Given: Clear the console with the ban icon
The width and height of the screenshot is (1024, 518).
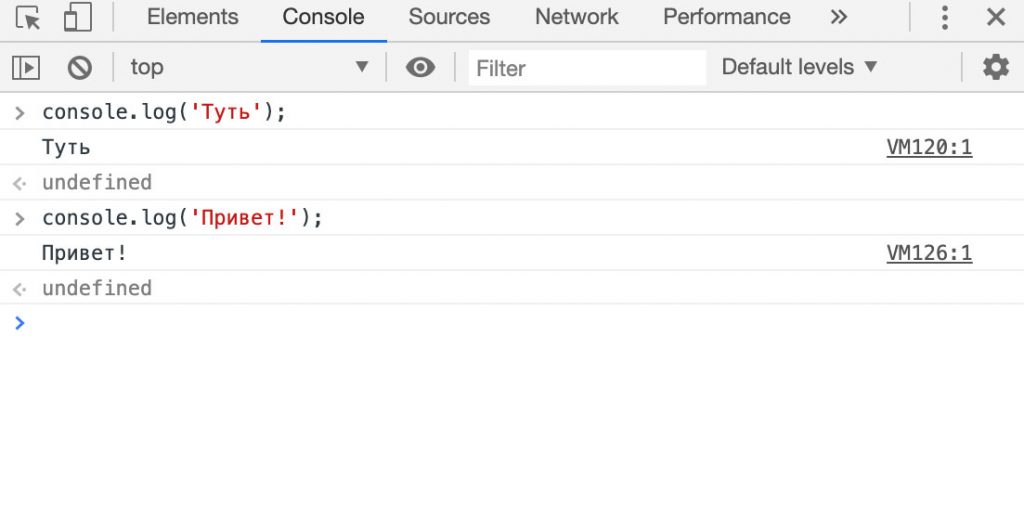Looking at the screenshot, I should pyautogui.click(x=80, y=68).
